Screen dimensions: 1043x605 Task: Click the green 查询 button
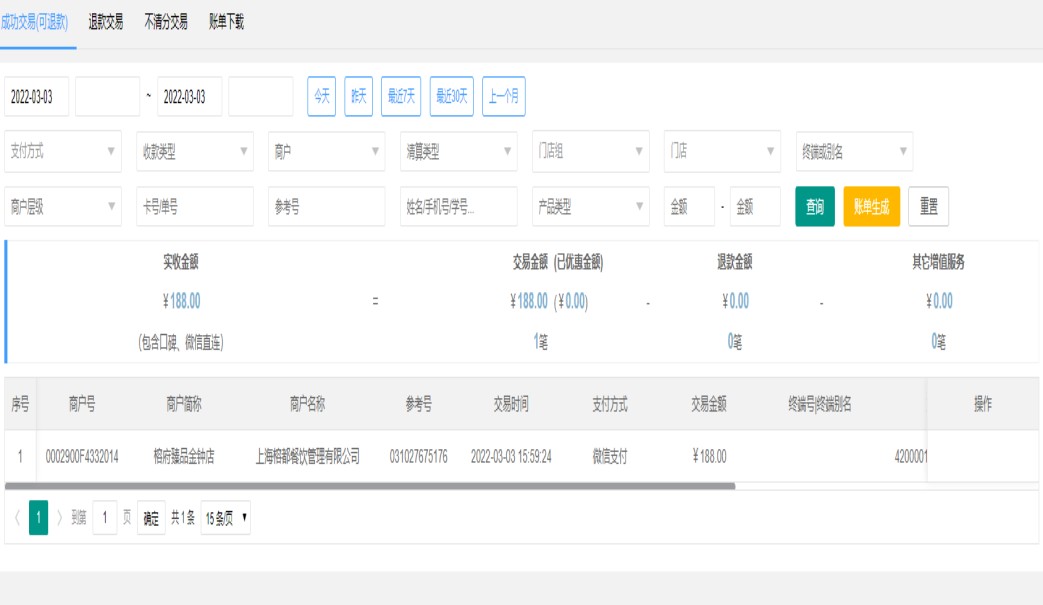tap(815, 207)
